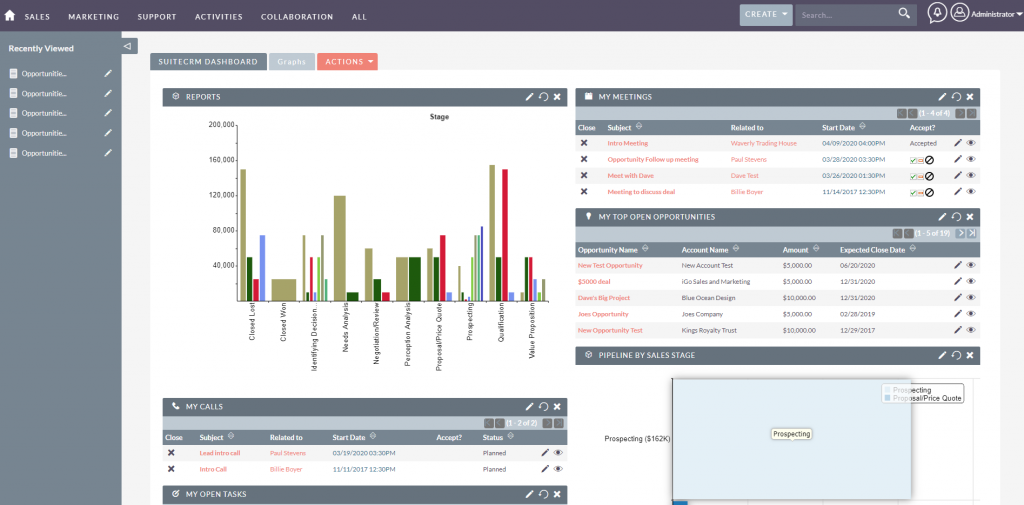Remove the Reports dashlet
1024x505 pixels.
coord(557,97)
